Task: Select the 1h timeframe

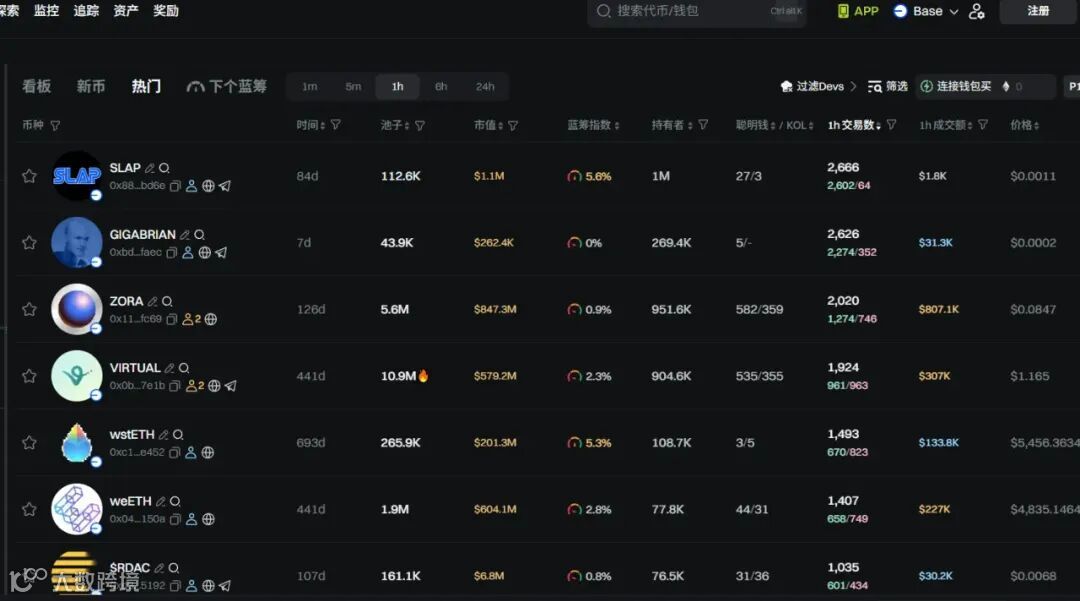Action: 397,87
